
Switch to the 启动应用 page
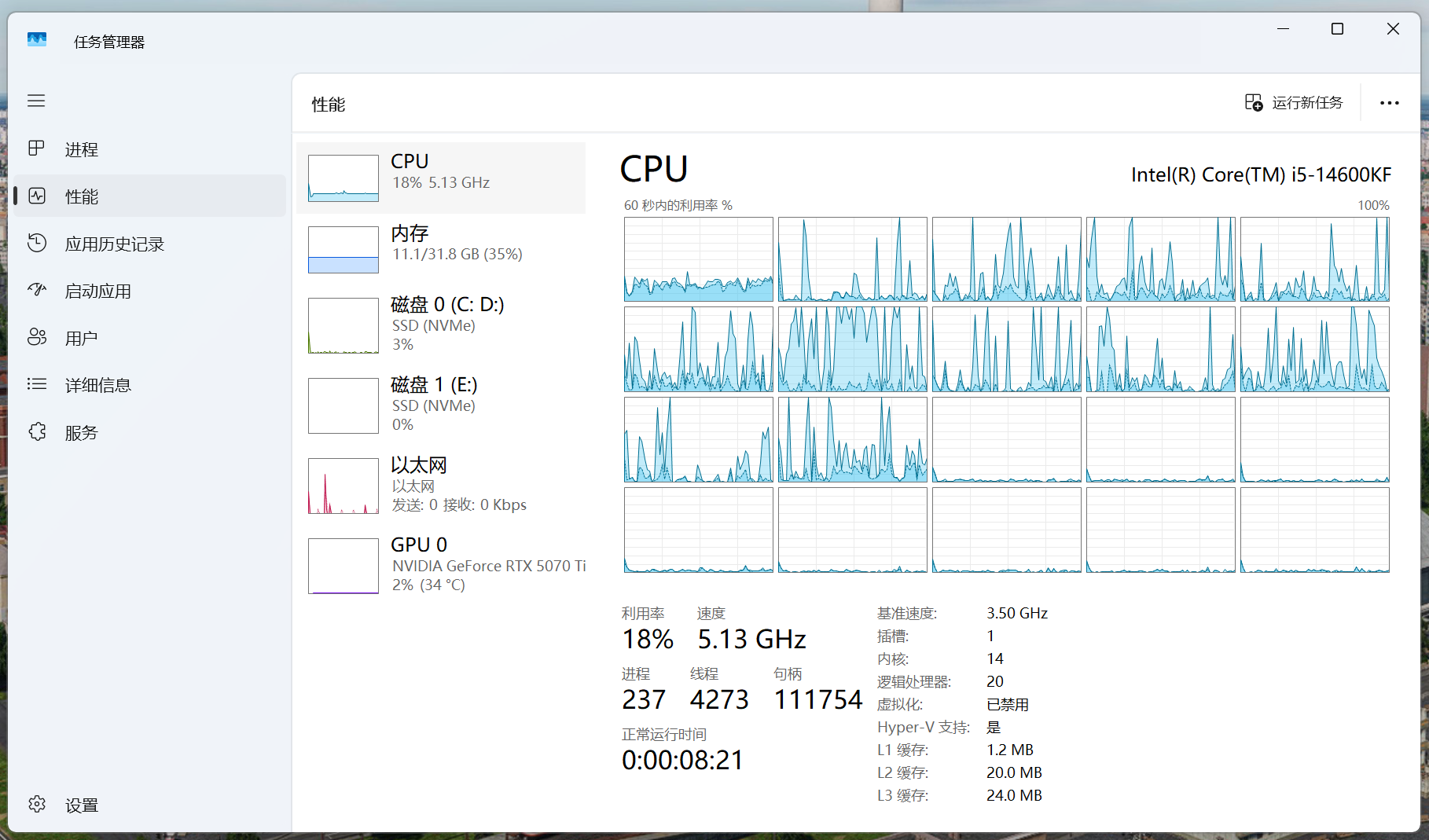98,291
